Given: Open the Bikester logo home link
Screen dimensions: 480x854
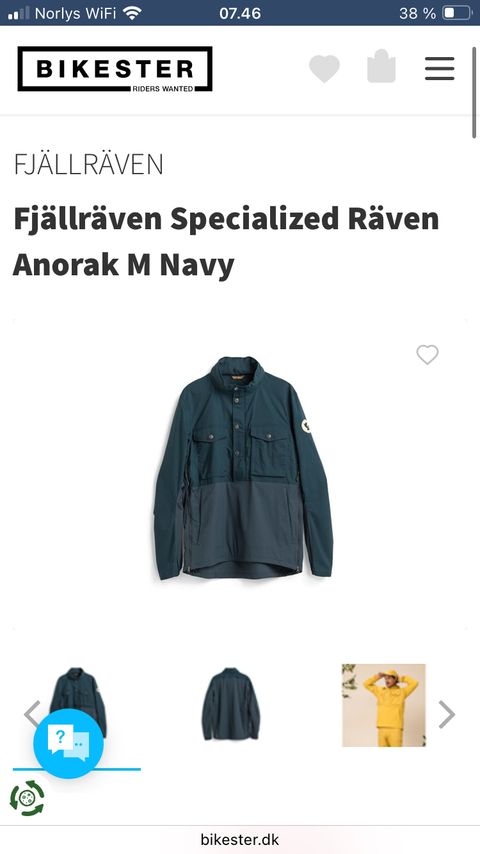Looking at the screenshot, I should pyautogui.click(x=115, y=69).
